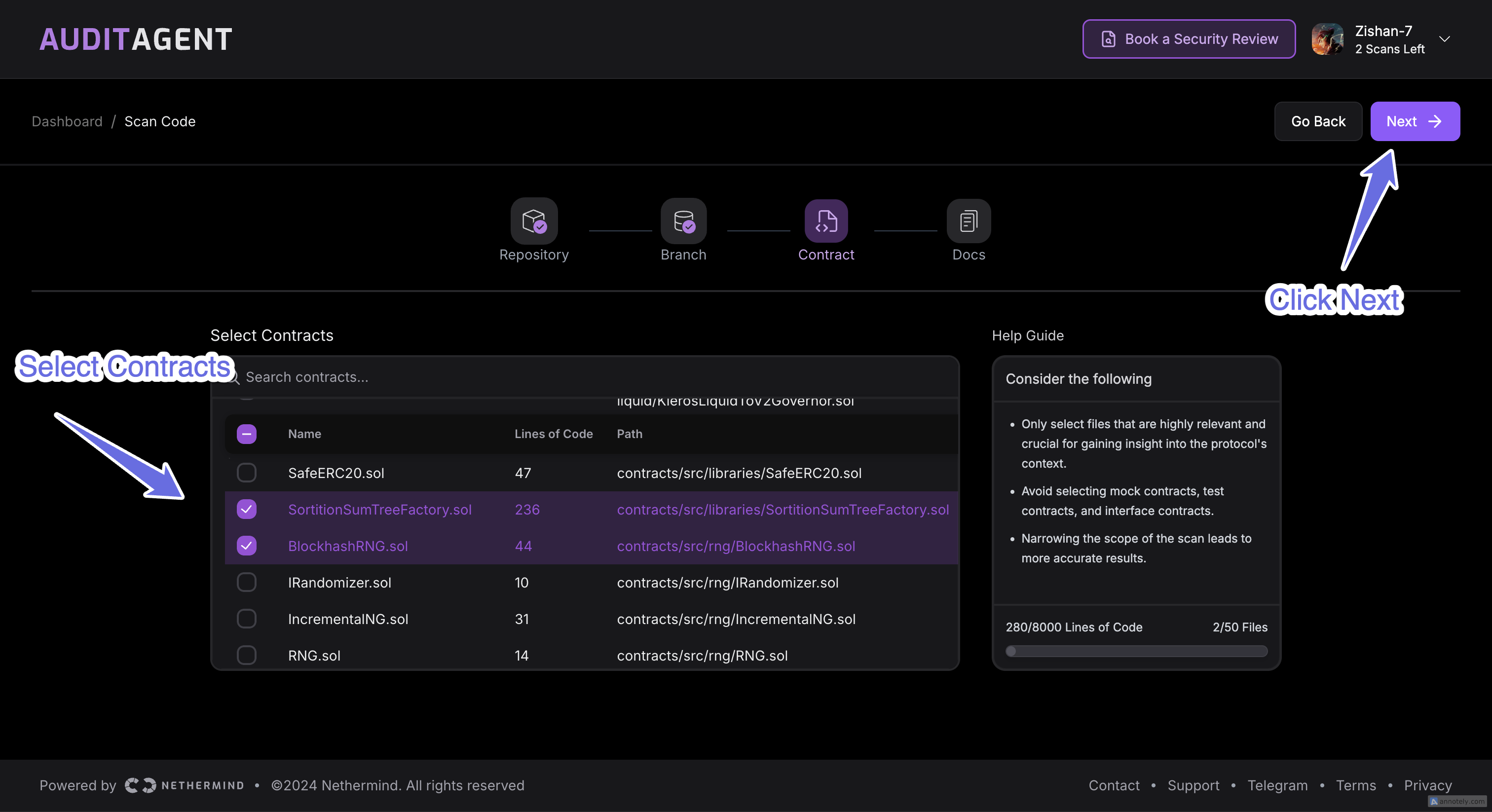Viewport: 1492px width, 812px height.
Task: Click the Path column header
Action: pyautogui.click(x=630, y=434)
